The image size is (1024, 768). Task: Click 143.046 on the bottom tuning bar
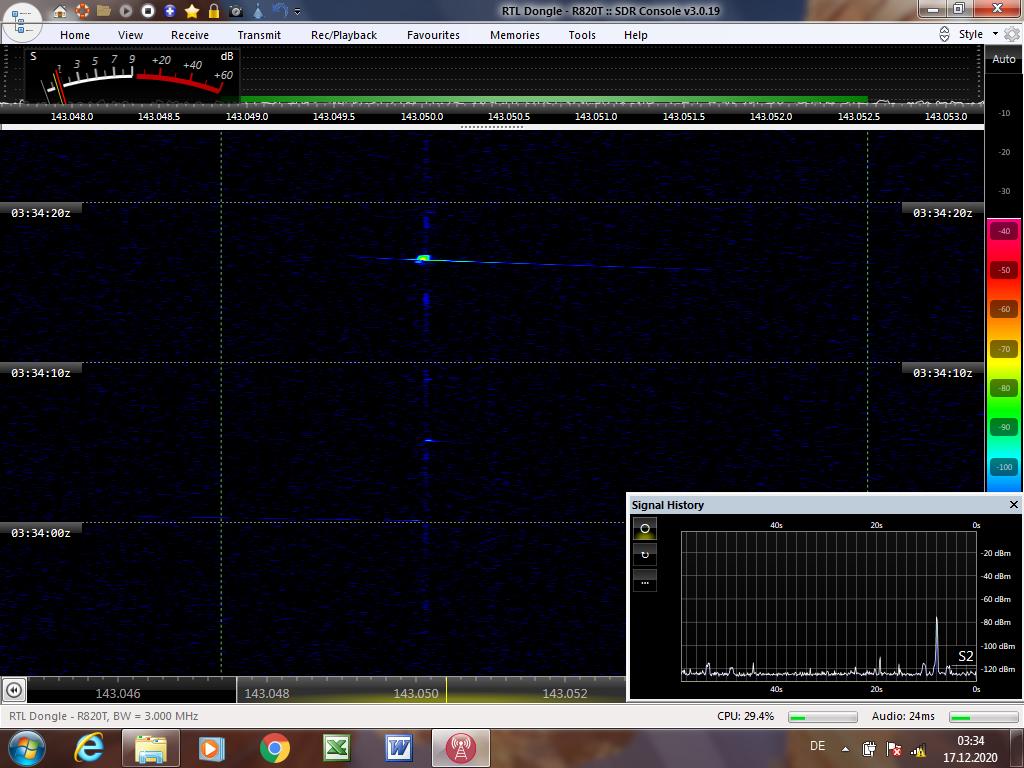click(x=118, y=694)
